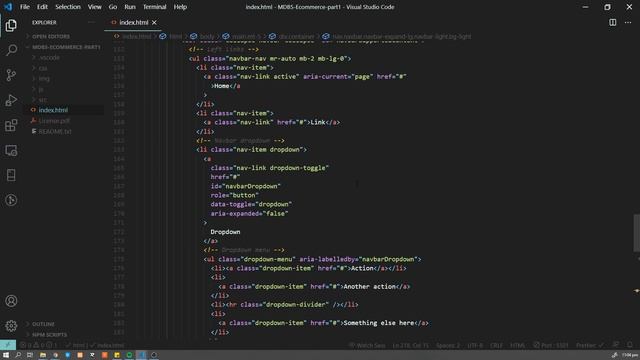Open the File menu
This screenshot has width=640, height=360.
click(x=24, y=7)
